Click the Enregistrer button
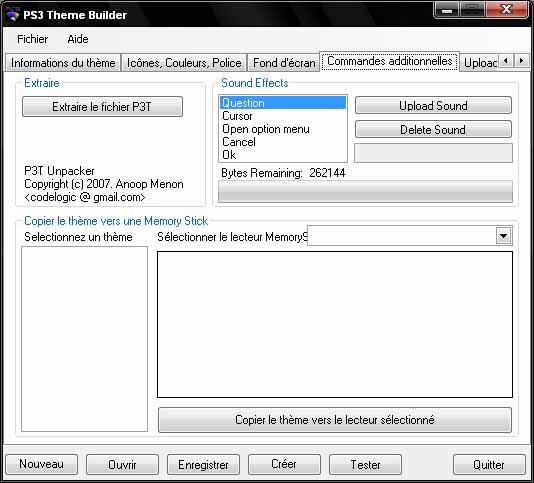The image size is (534, 483). click(203, 464)
